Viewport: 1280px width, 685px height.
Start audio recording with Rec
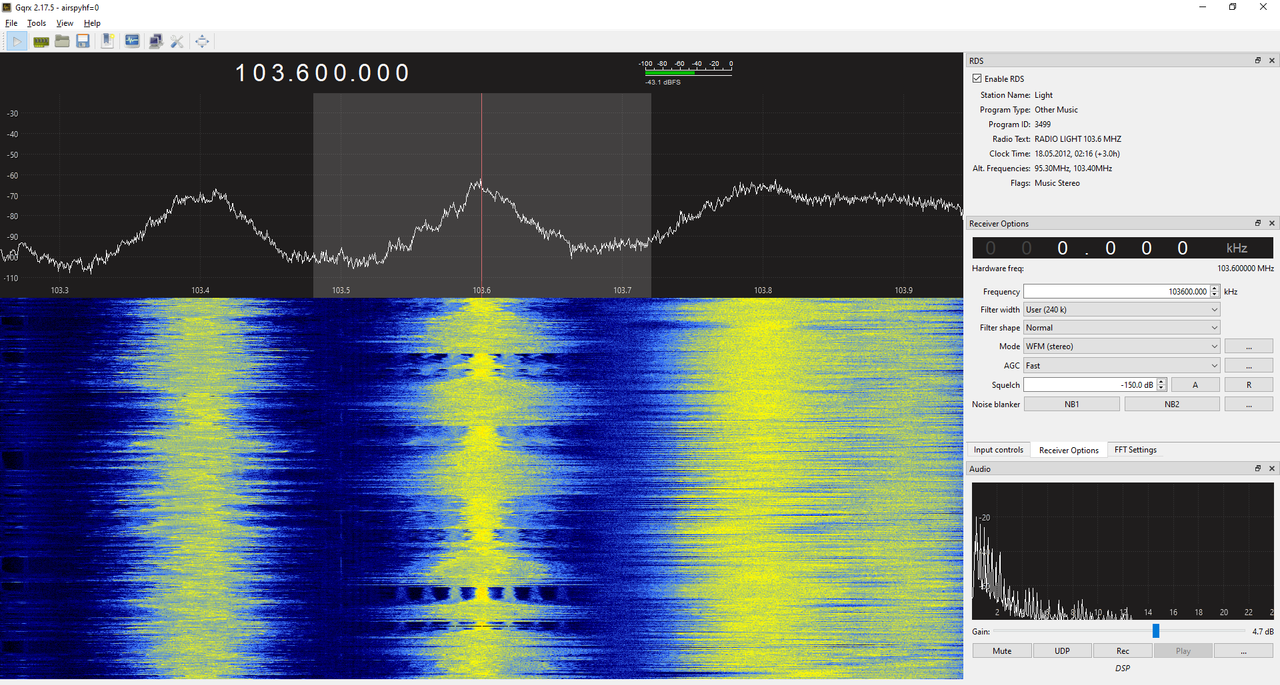click(1123, 651)
